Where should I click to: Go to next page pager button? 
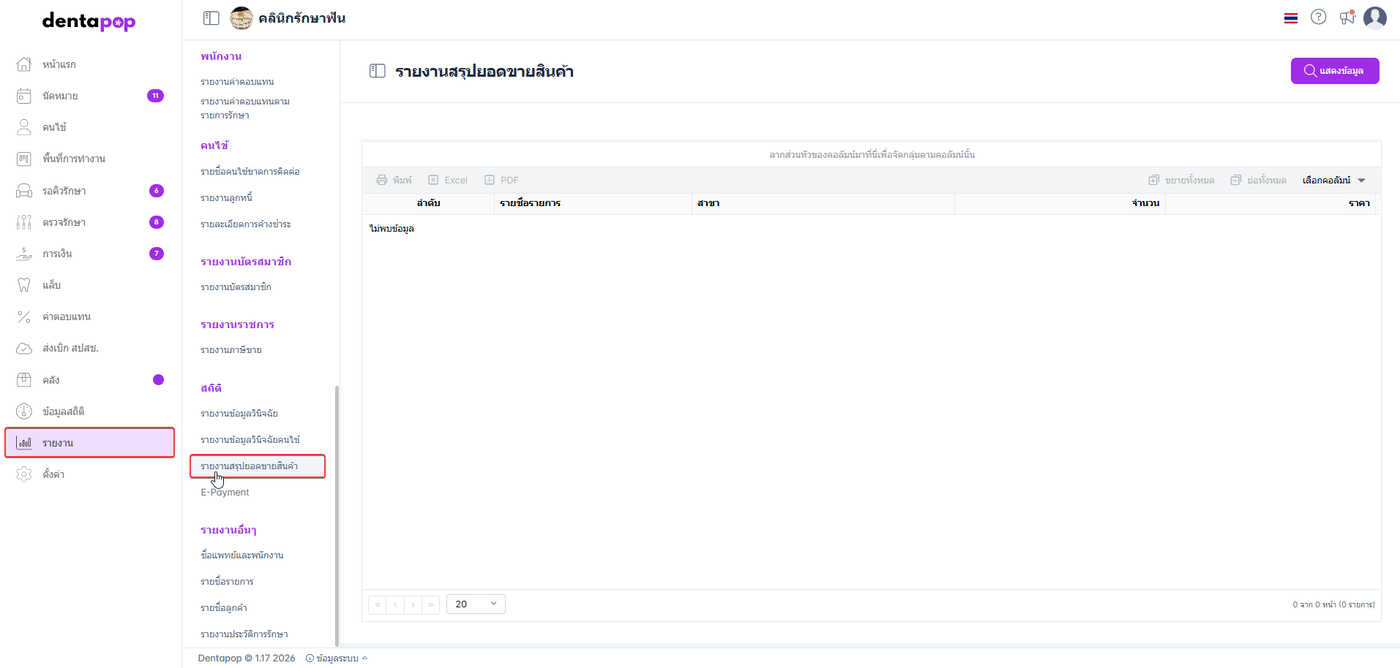click(413, 604)
